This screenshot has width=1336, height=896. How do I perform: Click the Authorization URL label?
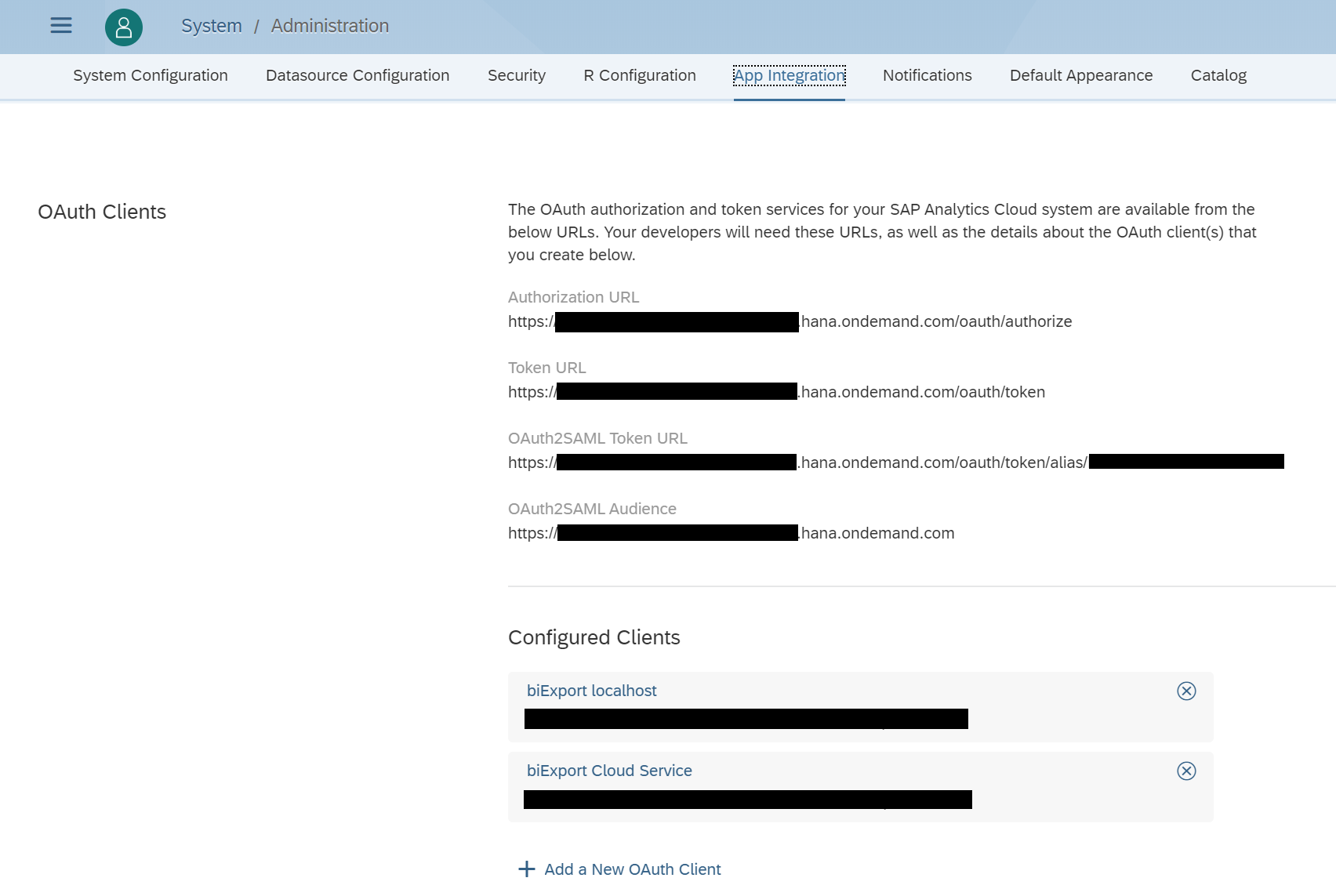[x=574, y=297]
